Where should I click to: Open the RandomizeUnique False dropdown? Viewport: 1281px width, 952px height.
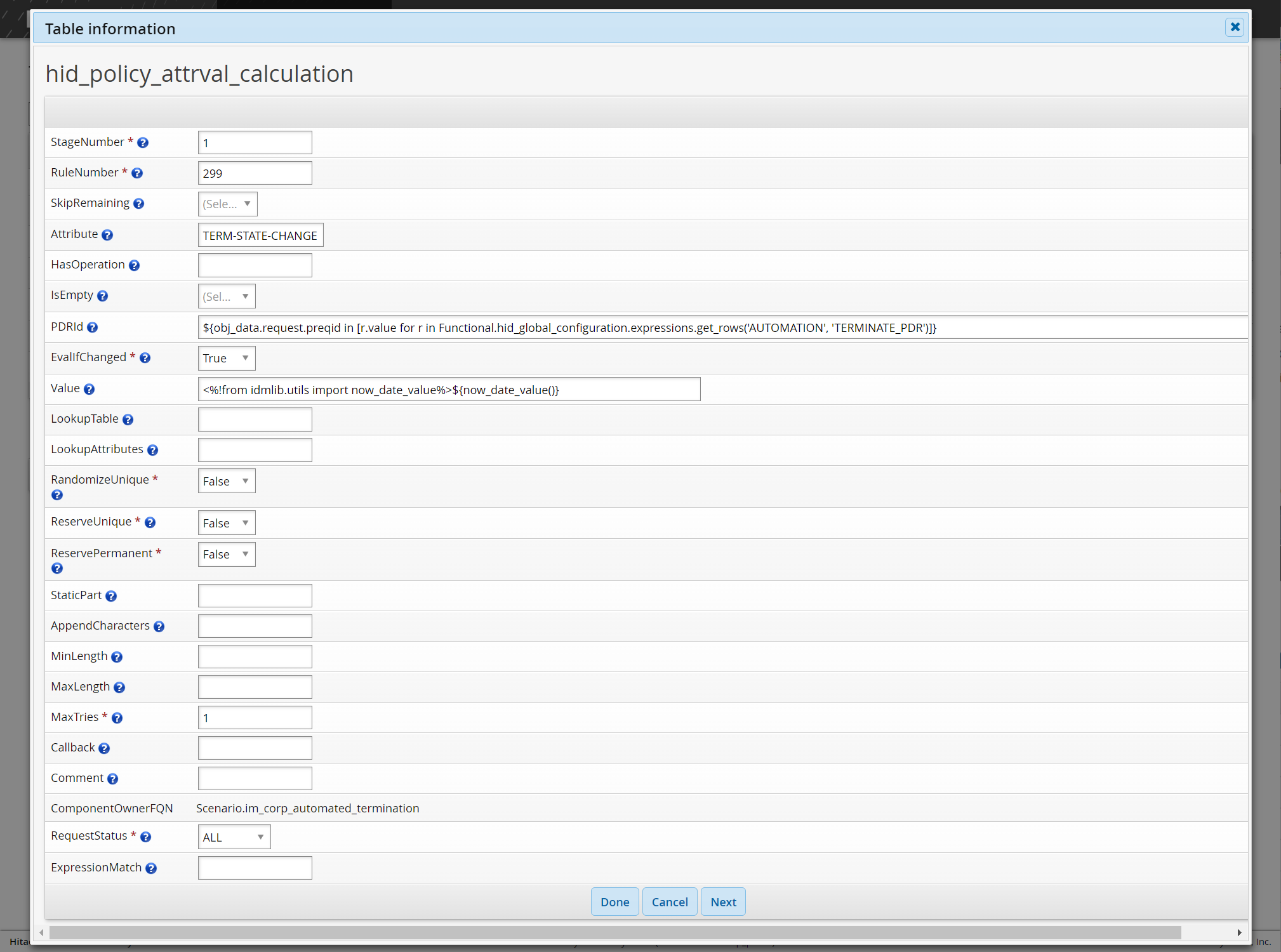coord(227,481)
